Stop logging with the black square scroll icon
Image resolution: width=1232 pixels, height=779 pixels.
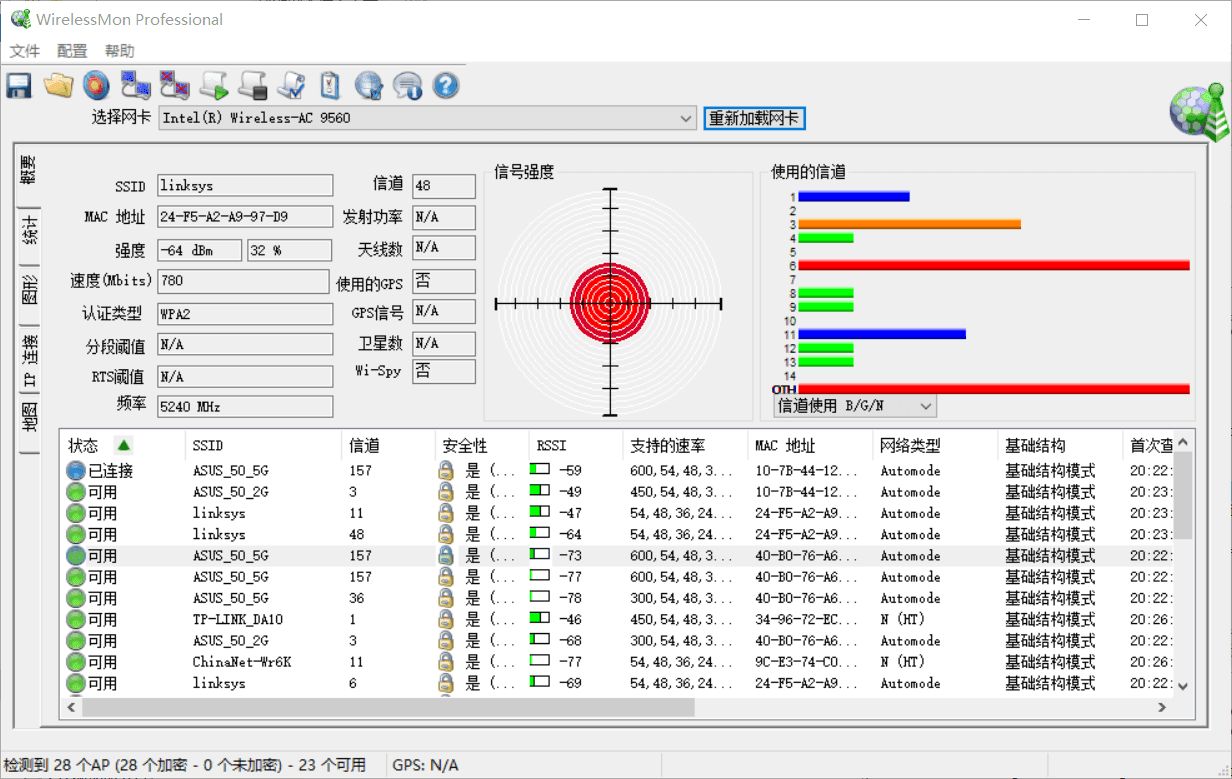point(252,86)
